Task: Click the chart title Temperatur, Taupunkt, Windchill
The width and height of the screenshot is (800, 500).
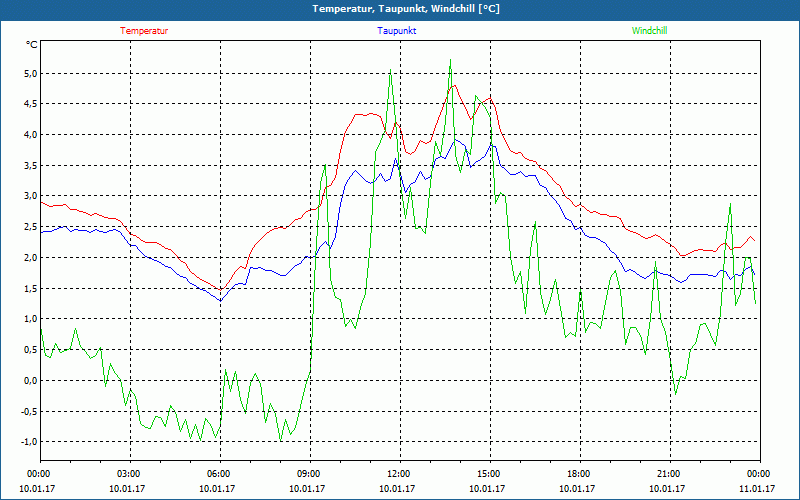Action: click(x=406, y=9)
